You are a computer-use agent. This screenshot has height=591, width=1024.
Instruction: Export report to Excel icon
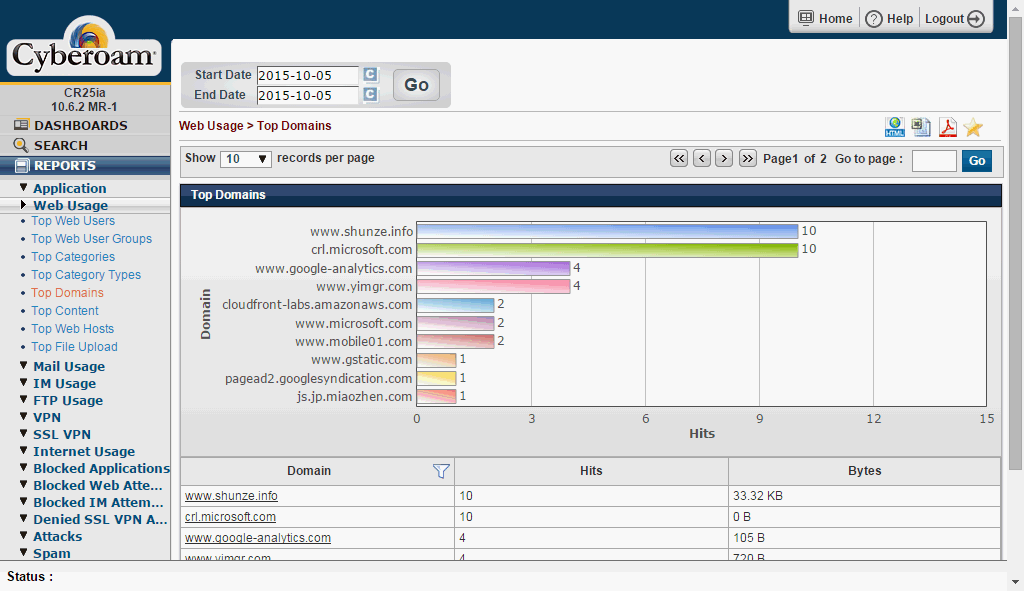pyautogui.click(x=921, y=127)
